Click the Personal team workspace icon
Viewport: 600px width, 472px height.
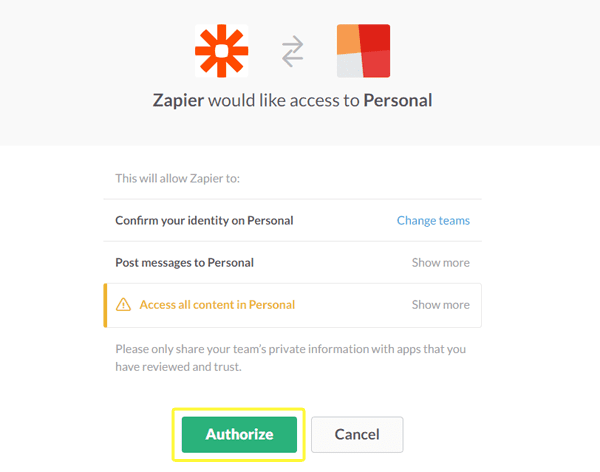pyautogui.click(x=364, y=51)
